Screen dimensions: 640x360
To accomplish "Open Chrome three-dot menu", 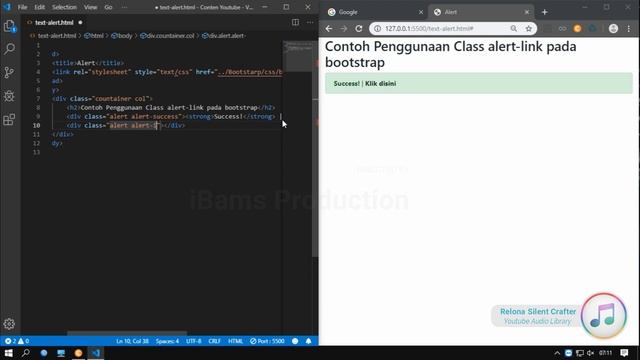I will coord(629,29).
